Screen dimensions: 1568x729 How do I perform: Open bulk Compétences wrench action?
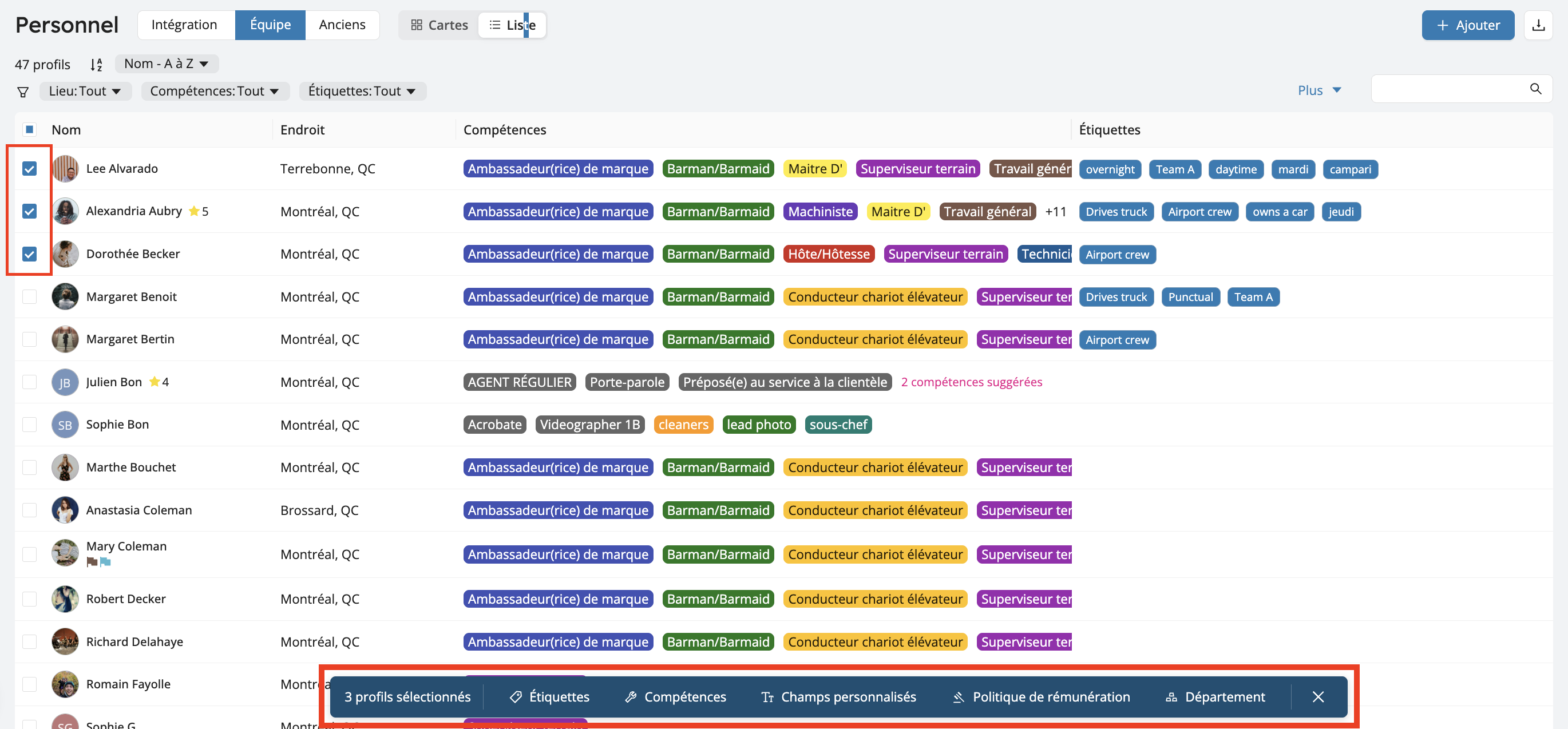click(x=675, y=697)
